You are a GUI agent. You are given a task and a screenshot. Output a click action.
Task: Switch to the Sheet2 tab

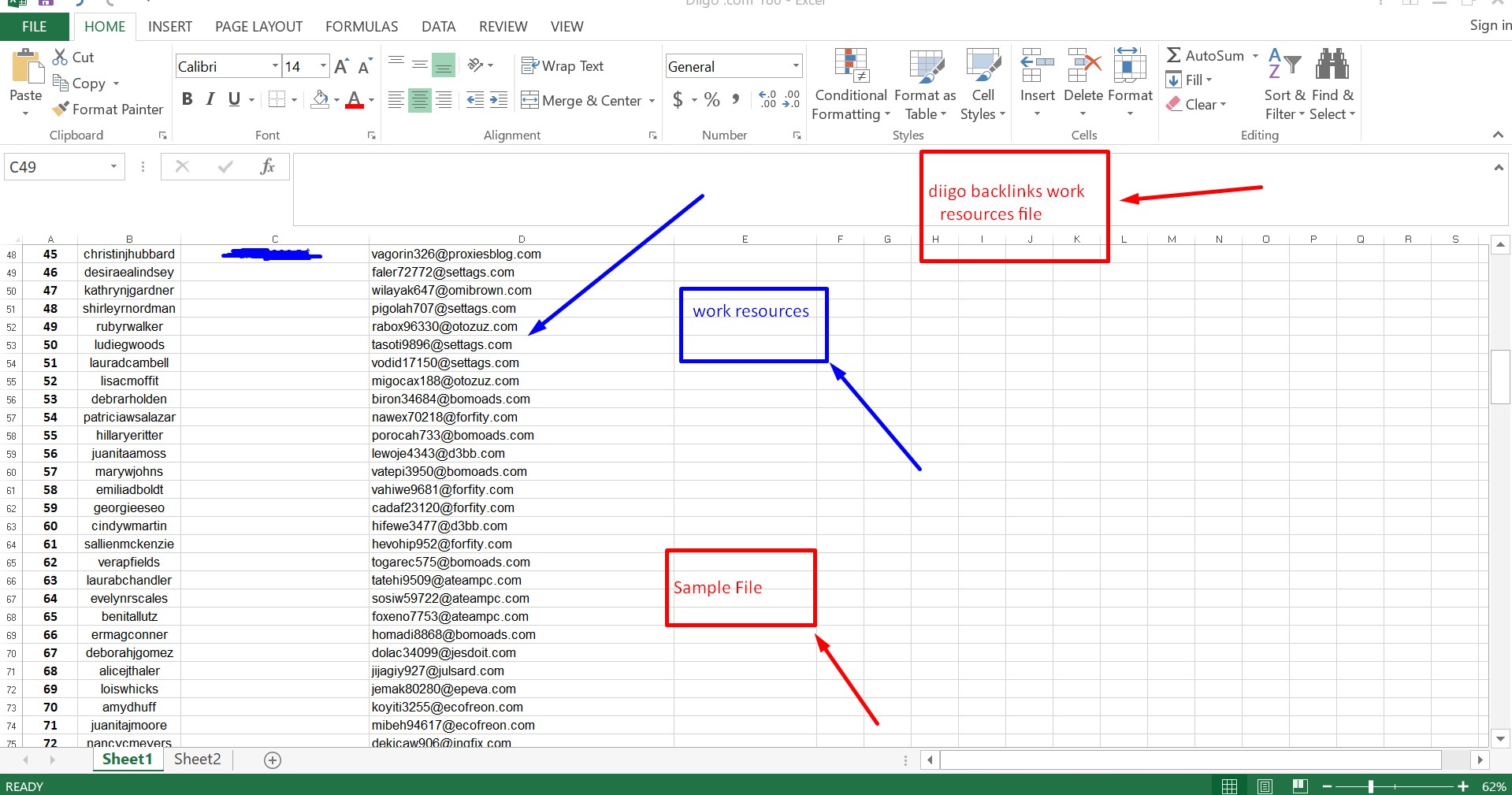197,760
